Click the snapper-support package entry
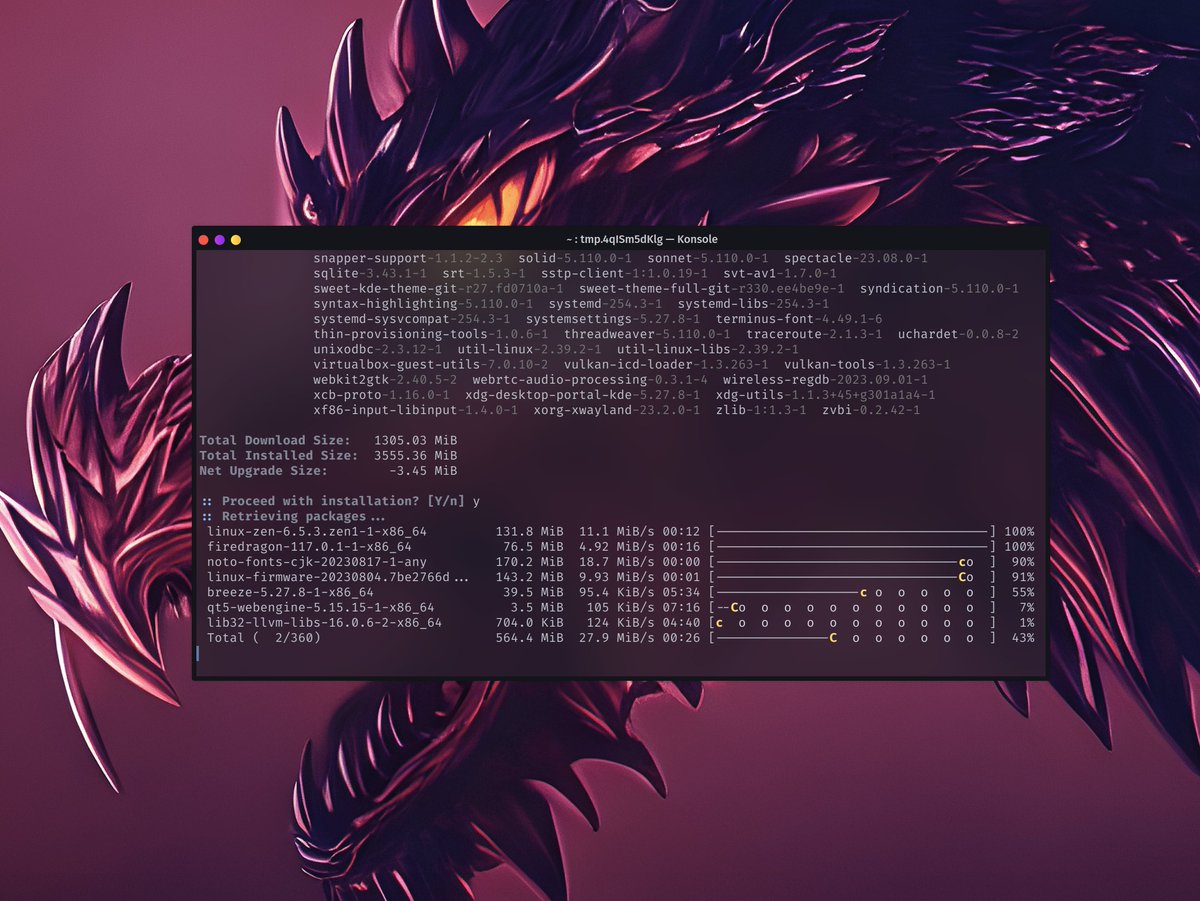1200x901 pixels. click(408, 258)
